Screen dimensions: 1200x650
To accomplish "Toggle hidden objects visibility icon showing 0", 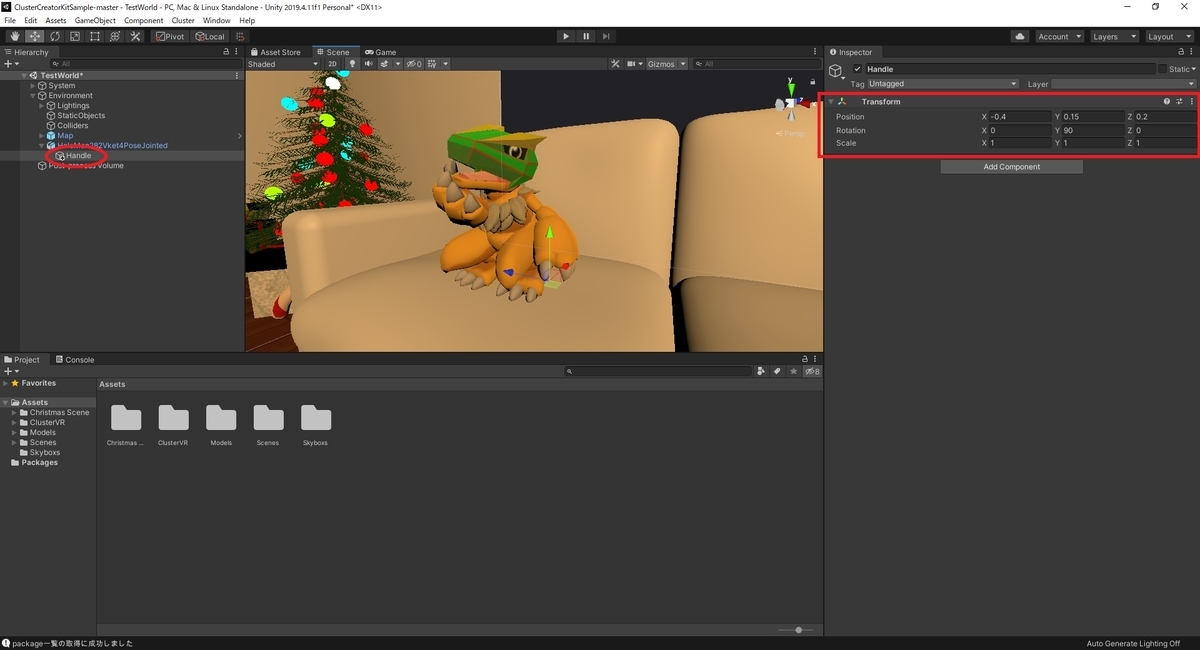I will [413, 64].
